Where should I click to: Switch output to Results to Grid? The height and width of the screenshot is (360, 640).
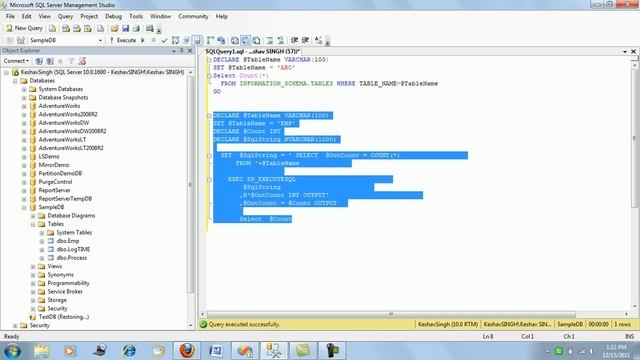click(x=245, y=40)
